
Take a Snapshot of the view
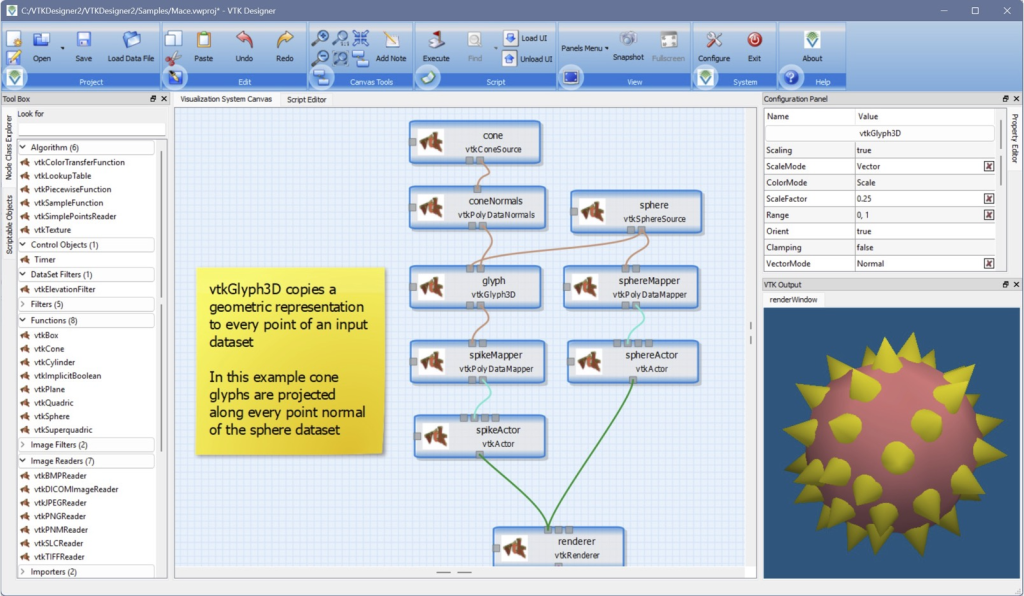pyautogui.click(x=628, y=41)
